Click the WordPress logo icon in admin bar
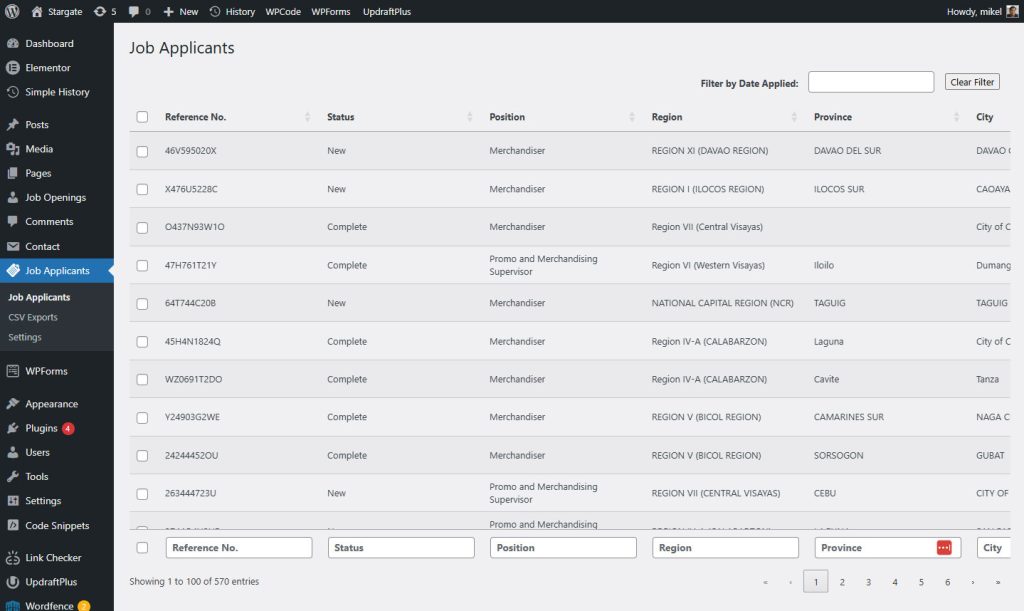This screenshot has width=1024, height=611. tap(13, 11)
